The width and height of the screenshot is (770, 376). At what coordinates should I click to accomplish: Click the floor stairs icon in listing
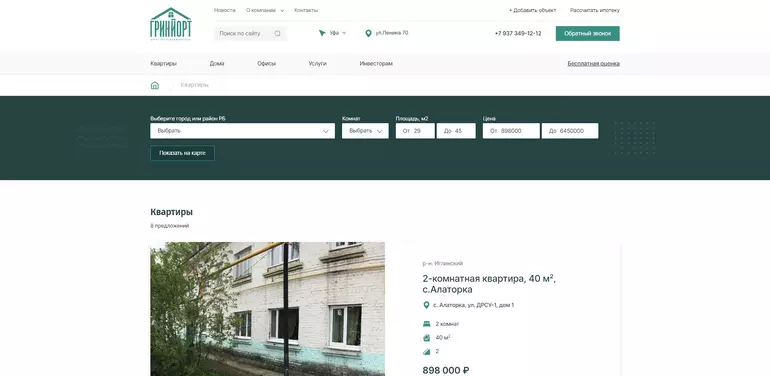426,351
